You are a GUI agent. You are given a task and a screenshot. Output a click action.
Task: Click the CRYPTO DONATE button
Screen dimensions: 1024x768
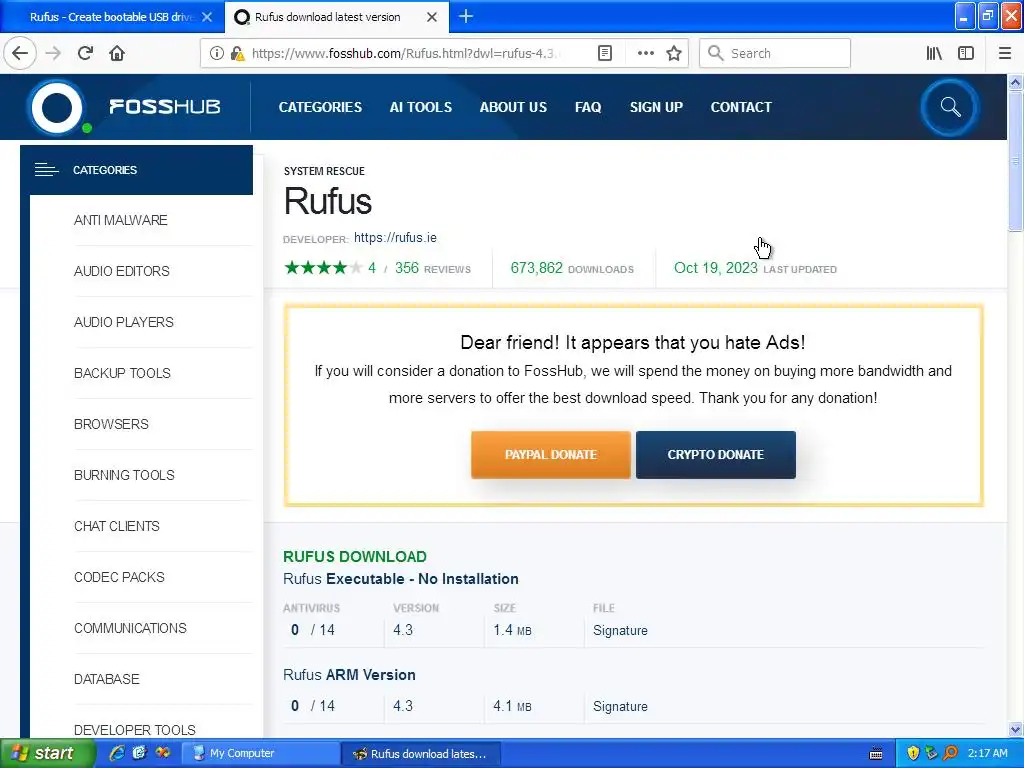click(x=716, y=455)
